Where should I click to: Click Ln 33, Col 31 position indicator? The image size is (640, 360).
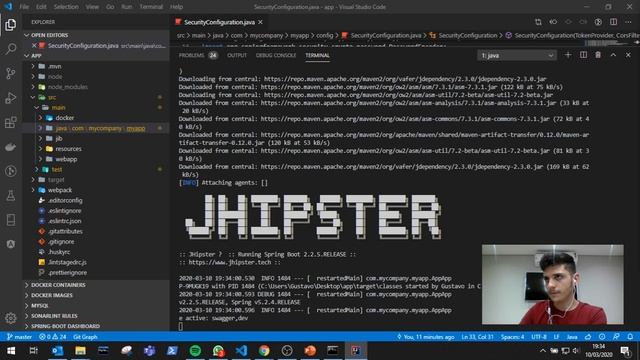[x=478, y=337]
